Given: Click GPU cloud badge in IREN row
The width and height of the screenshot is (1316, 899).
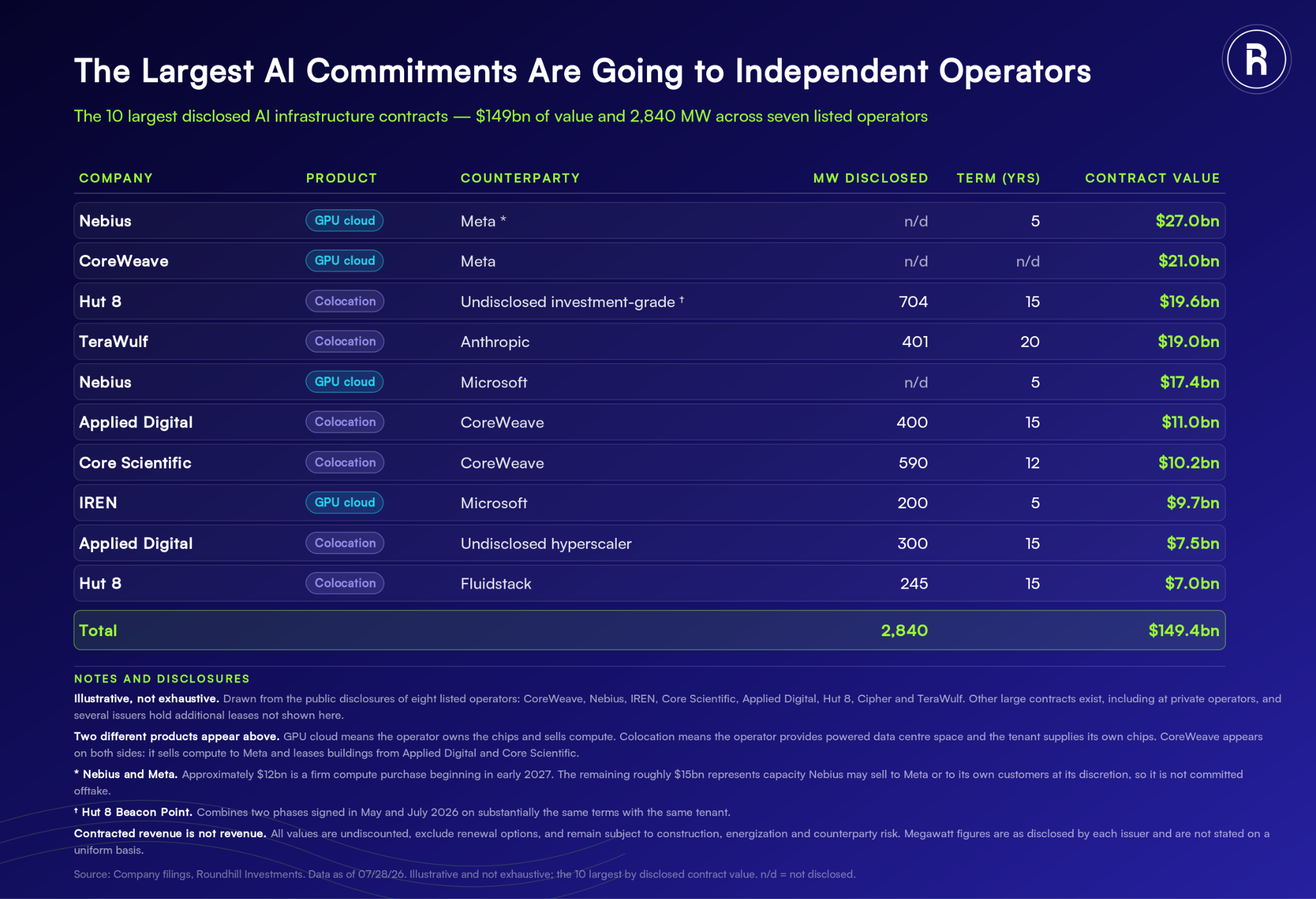Looking at the screenshot, I should click(344, 503).
